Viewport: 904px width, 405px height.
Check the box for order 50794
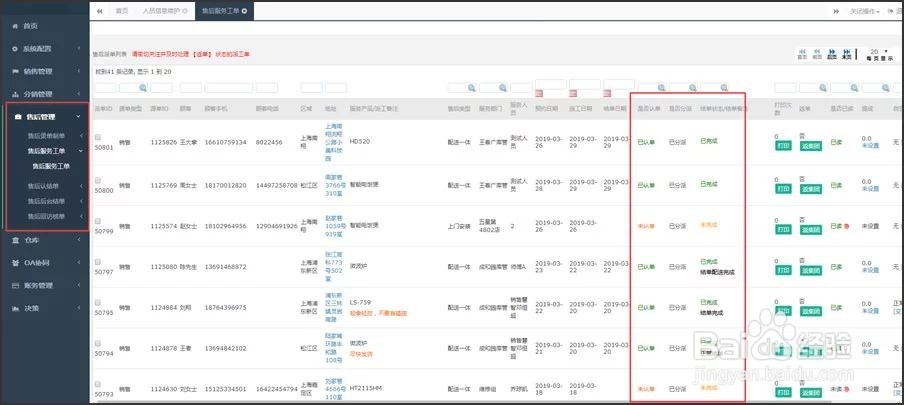pos(98,343)
